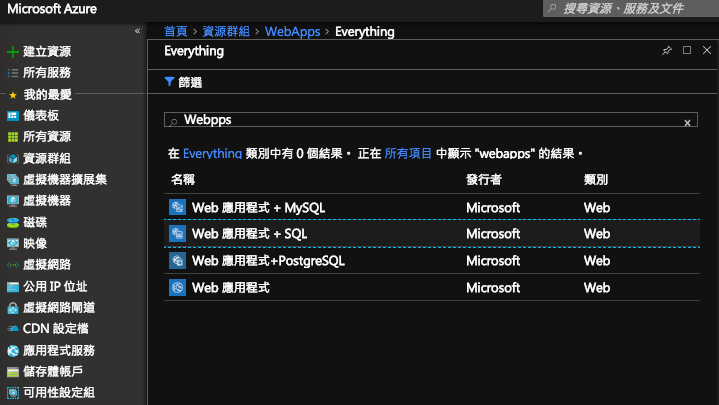Open the All services list icon
This screenshot has height=405, width=719.
(x=13, y=73)
